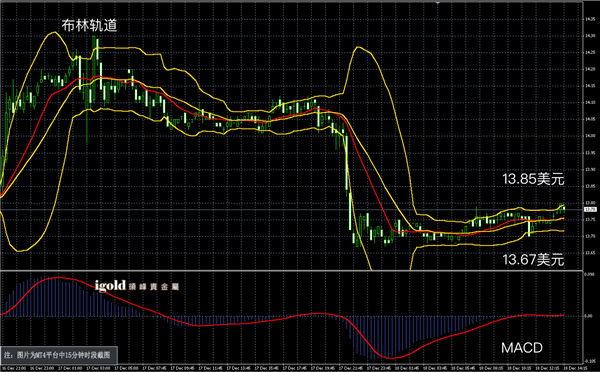The width and height of the screenshot is (600, 372).
Task: Select the current price tag on price axis
Action: (x=590, y=210)
